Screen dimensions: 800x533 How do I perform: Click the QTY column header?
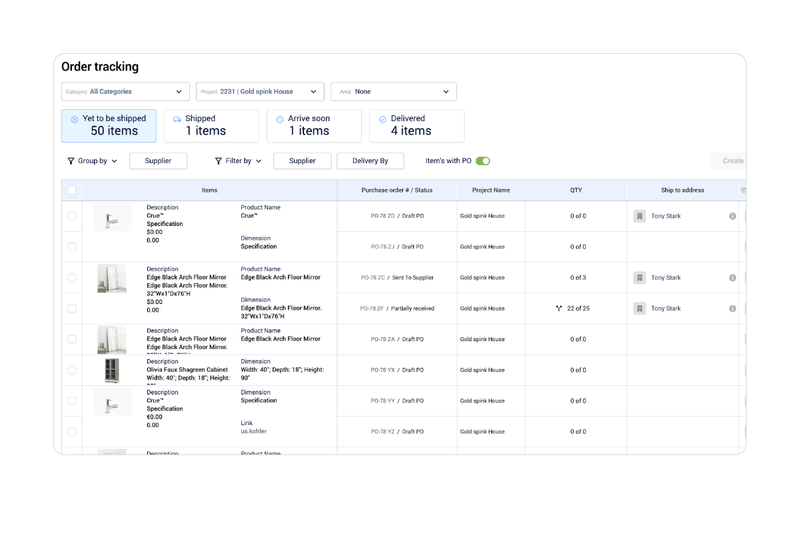pos(576,190)
